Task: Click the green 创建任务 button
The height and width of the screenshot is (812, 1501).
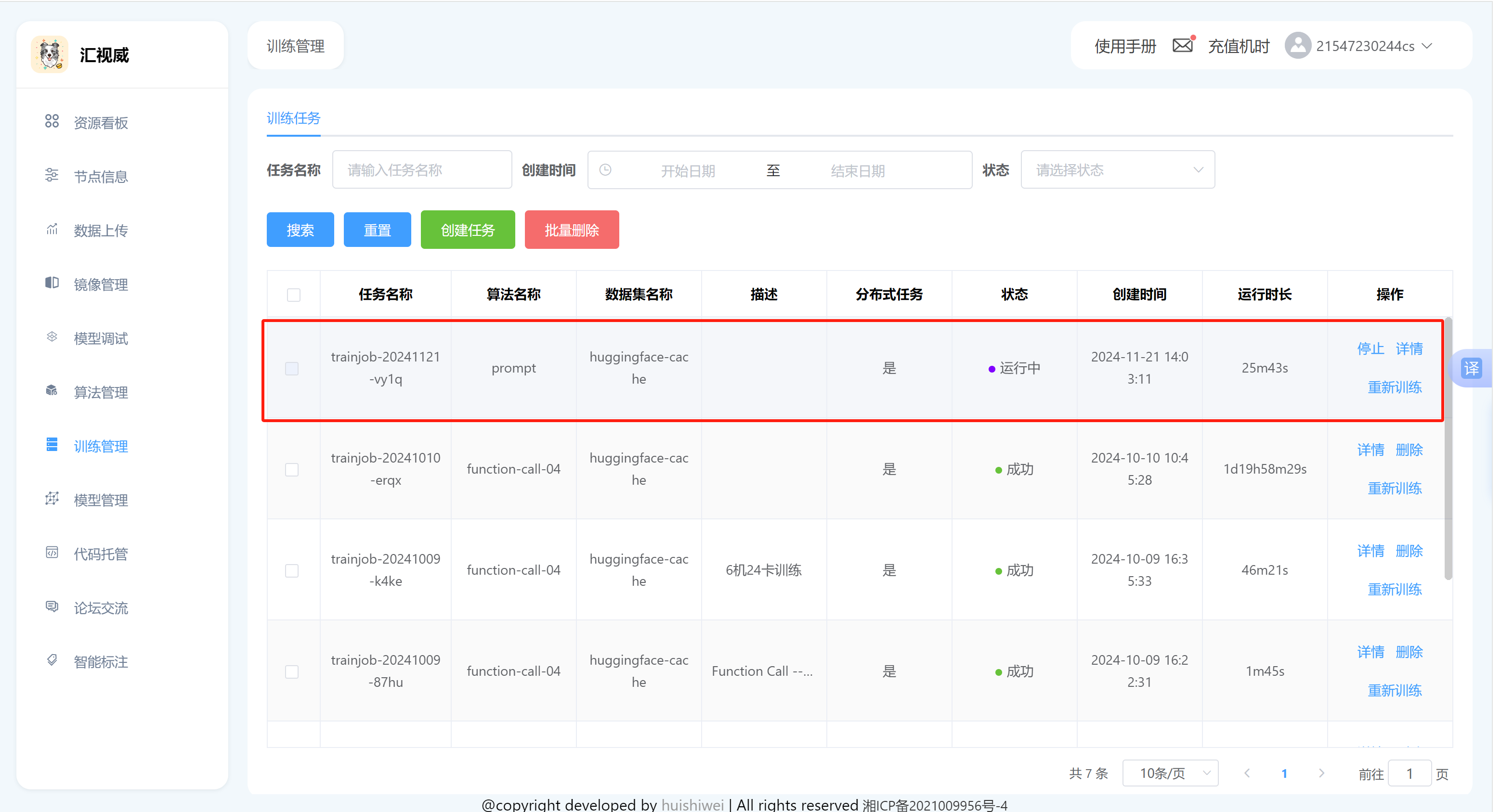Action: (467, 230)
